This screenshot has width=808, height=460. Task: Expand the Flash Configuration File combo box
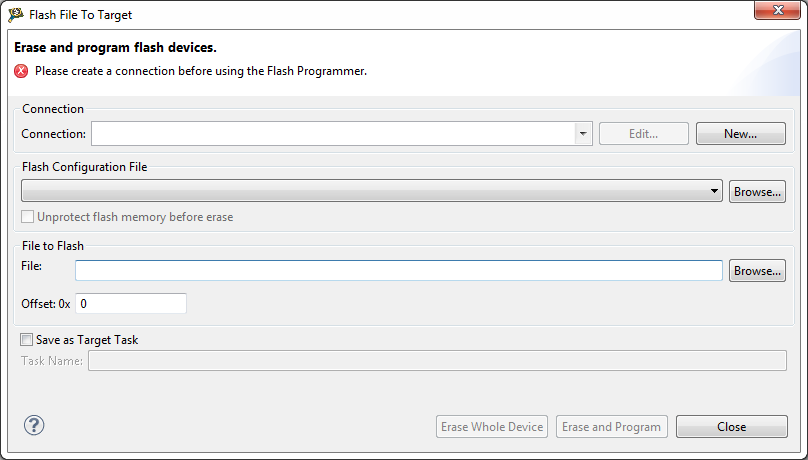372,191
